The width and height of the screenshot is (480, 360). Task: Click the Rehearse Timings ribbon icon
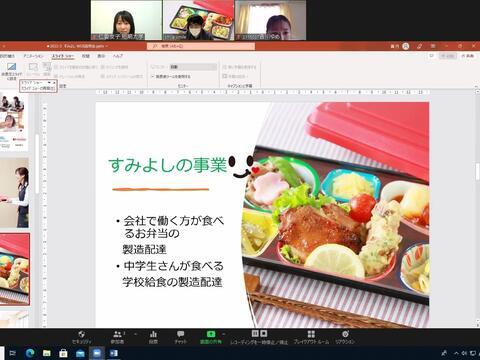[x=33, y=69]
